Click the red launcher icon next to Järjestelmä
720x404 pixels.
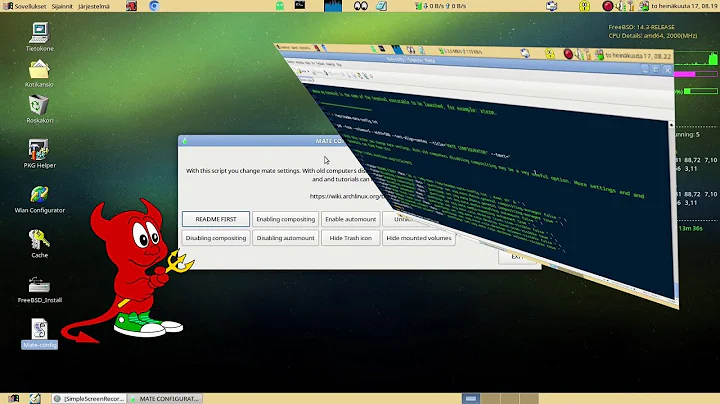pyautogui.click(x=131, y=6)
